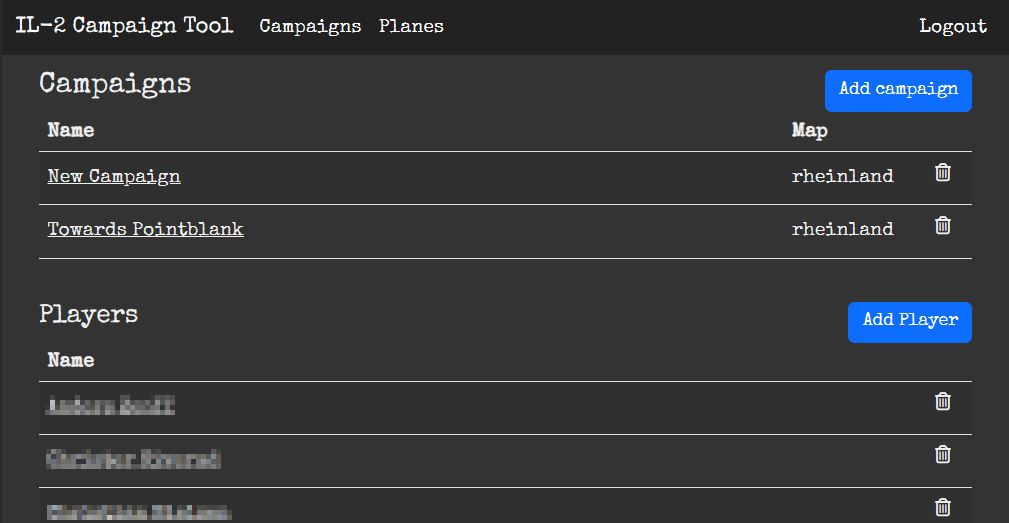Open the Towards Pointblank campaign link
The image size is (1009, 523).
coord(146,230)
